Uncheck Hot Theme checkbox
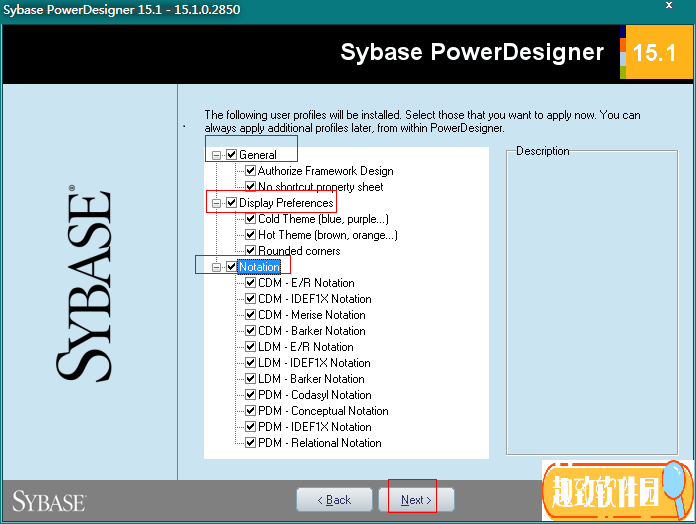696x524 pixels. coord(250,234)
